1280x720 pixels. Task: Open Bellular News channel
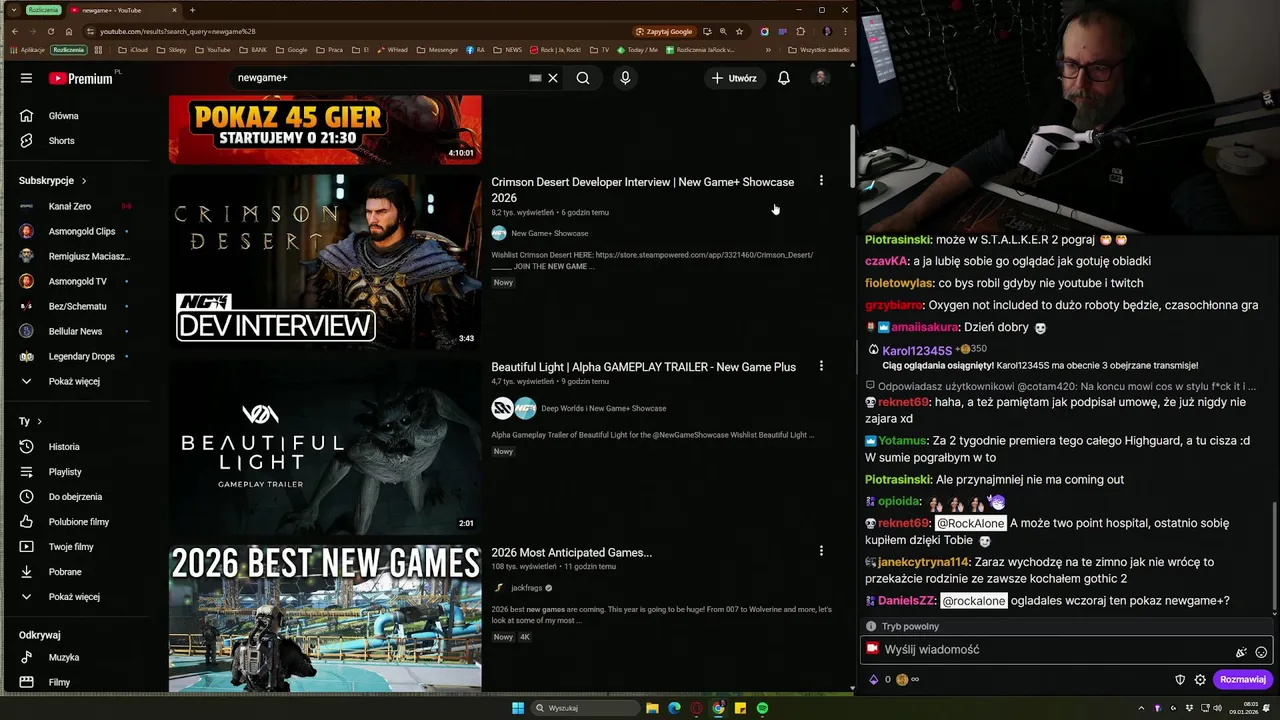coord(76,331)
